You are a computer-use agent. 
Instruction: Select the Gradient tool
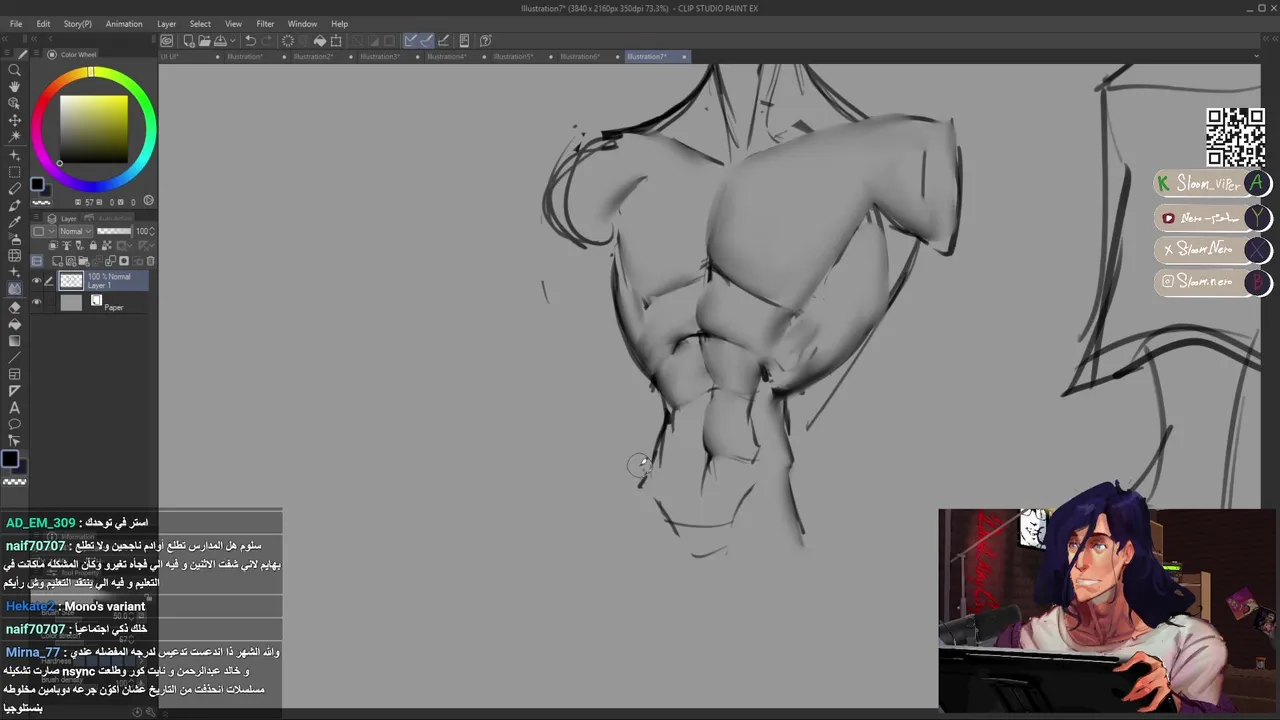(x=14, y=341)
